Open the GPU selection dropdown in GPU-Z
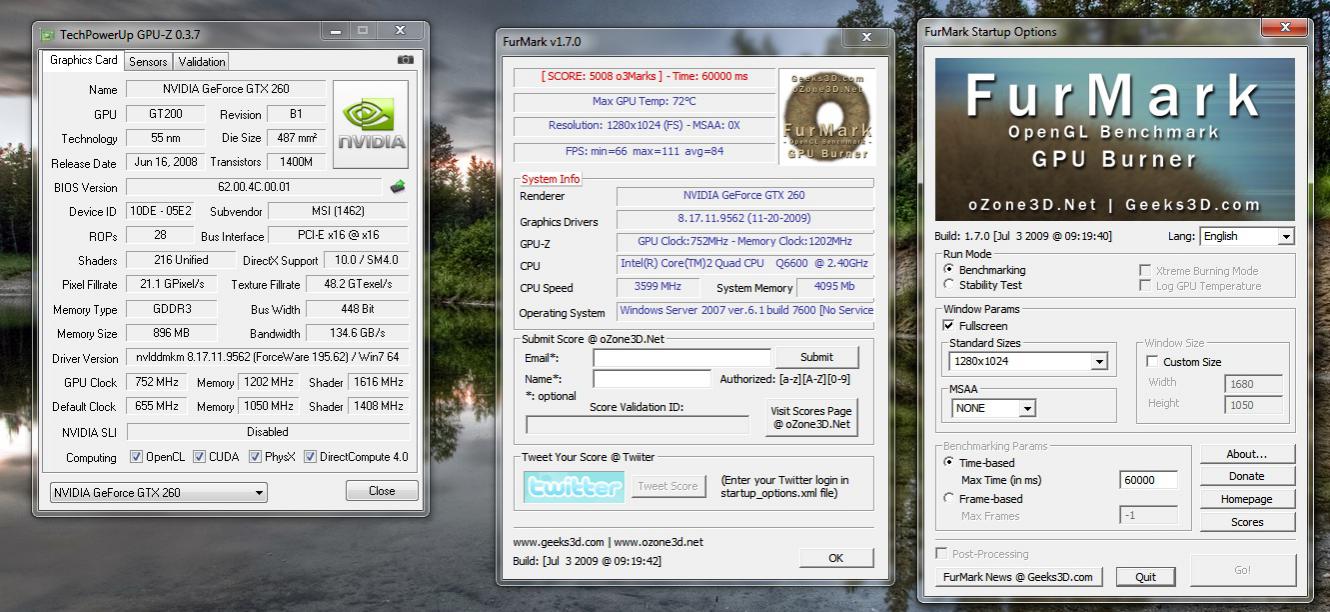The height and width of the screenshot is (612, 1330). click(159, 493)
